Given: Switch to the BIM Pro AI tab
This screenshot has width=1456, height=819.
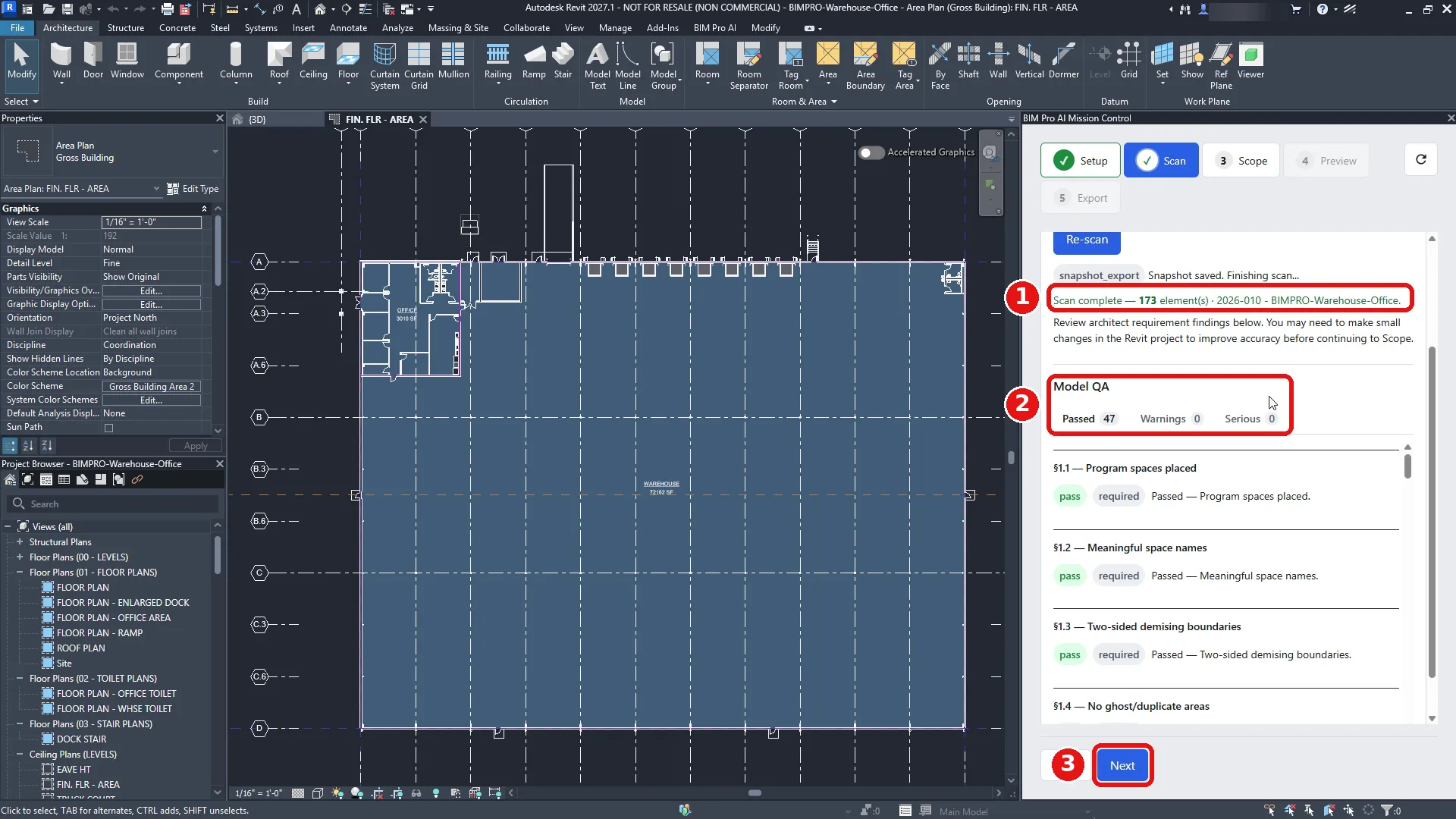Looking at the screenshot, I should (714, 28).
